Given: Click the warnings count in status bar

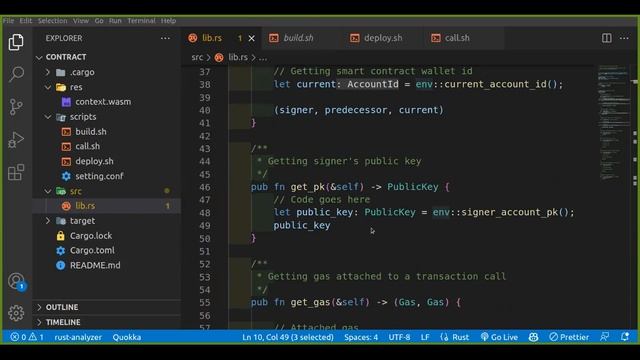Looking at the screenshot, I should click(36, 337).
